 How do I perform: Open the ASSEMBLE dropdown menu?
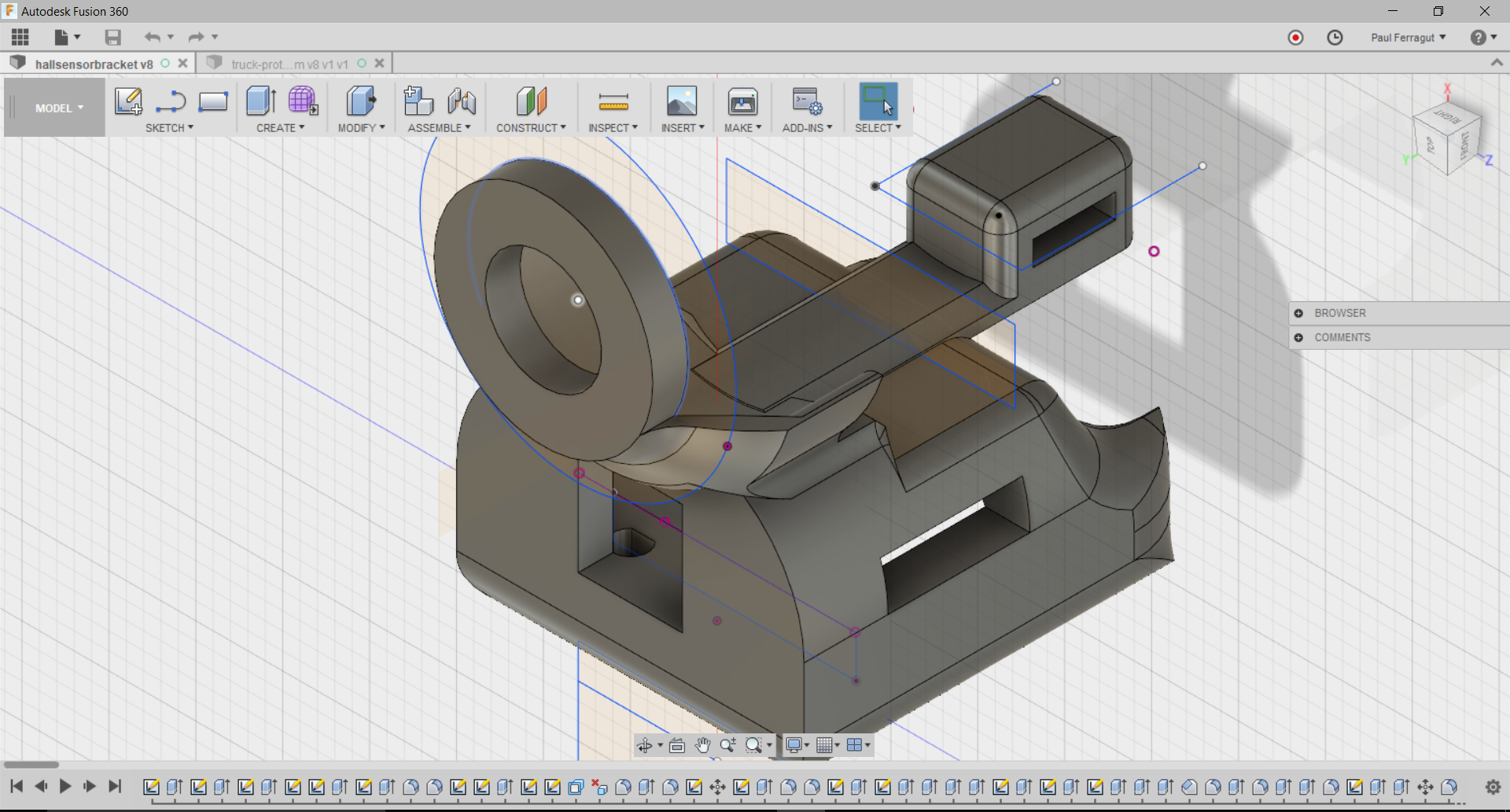[x=439, y=128]
